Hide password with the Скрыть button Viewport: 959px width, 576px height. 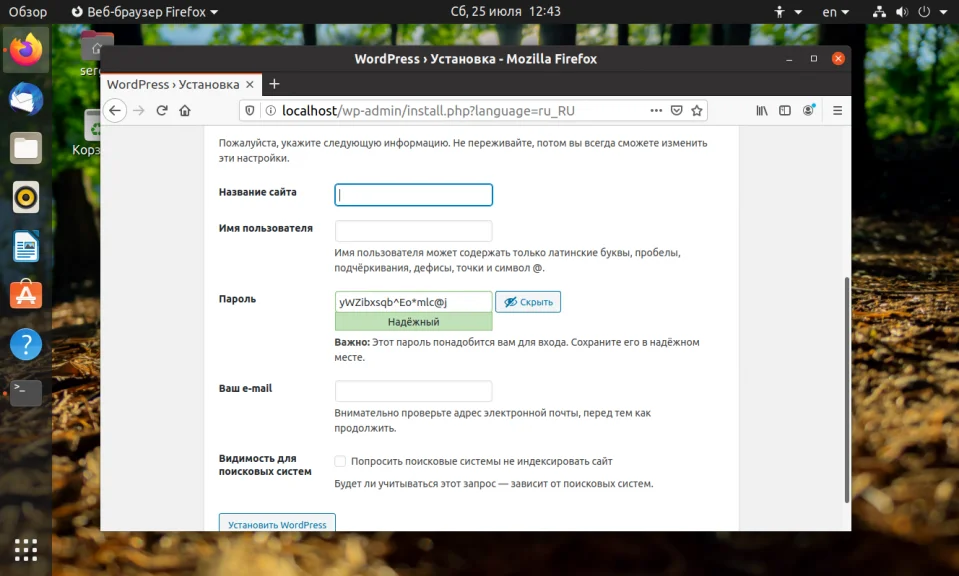(528, 302)
